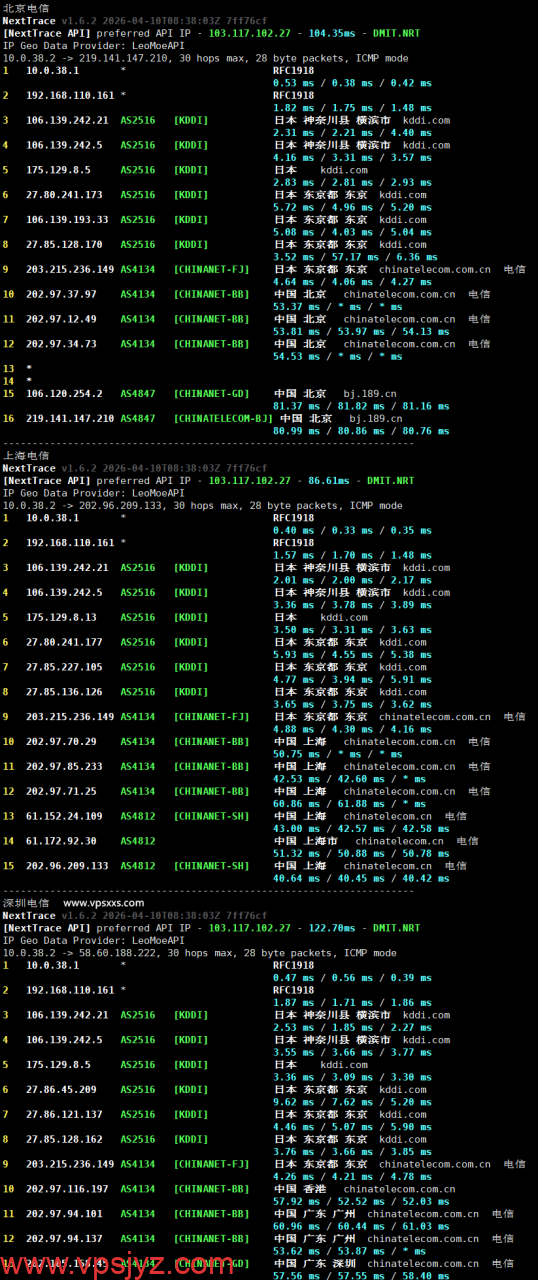Select hop IP 27.85.128.170
This screenshot has height=1280, width=538.
[64, 244]
